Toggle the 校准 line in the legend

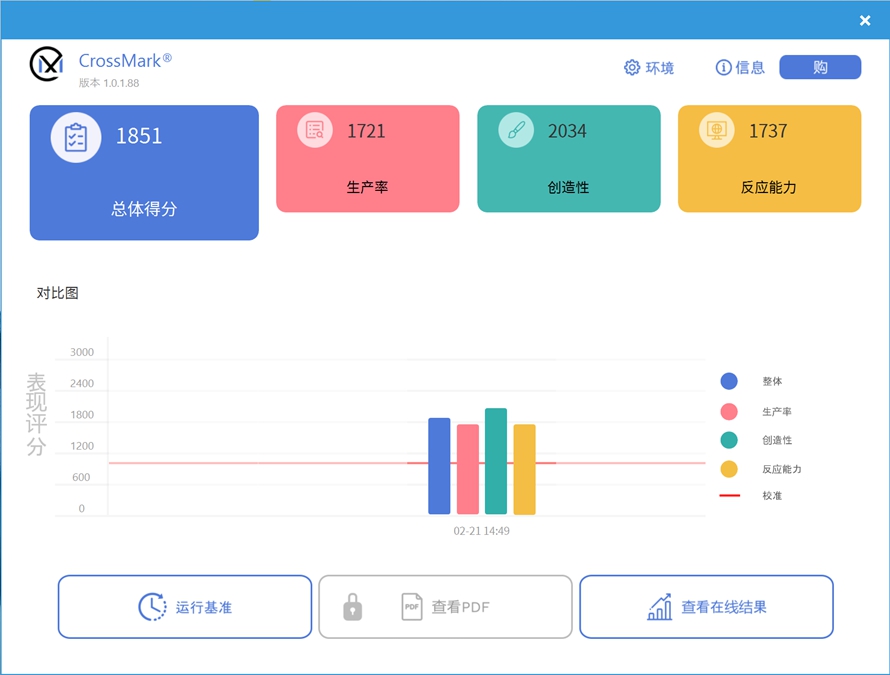(x=729, y=494)
